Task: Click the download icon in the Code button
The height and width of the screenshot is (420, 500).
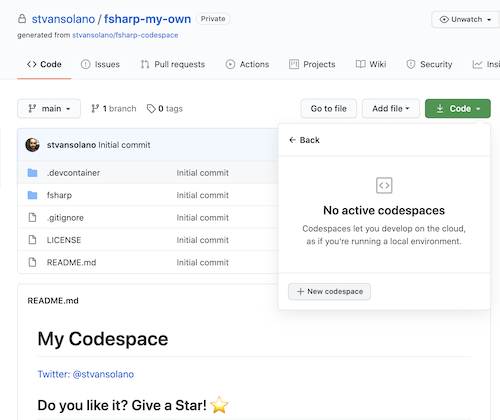Action: tap(440, 108)
